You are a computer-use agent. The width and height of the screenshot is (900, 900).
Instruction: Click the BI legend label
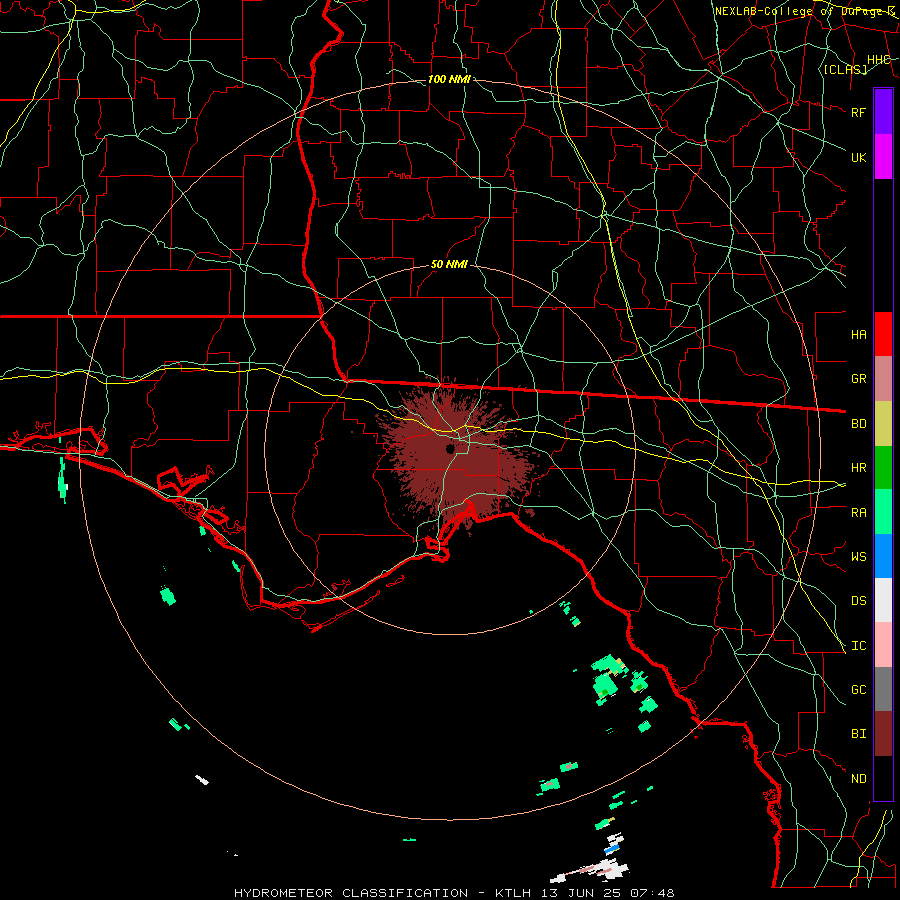tap(858, 734)
